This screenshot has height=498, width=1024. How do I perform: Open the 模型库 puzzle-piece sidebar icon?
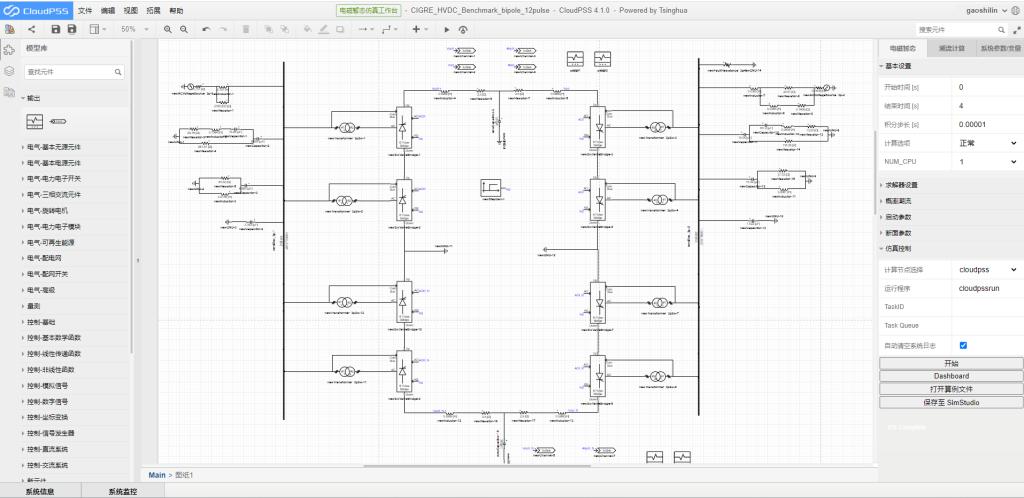(x=9, y=47)
